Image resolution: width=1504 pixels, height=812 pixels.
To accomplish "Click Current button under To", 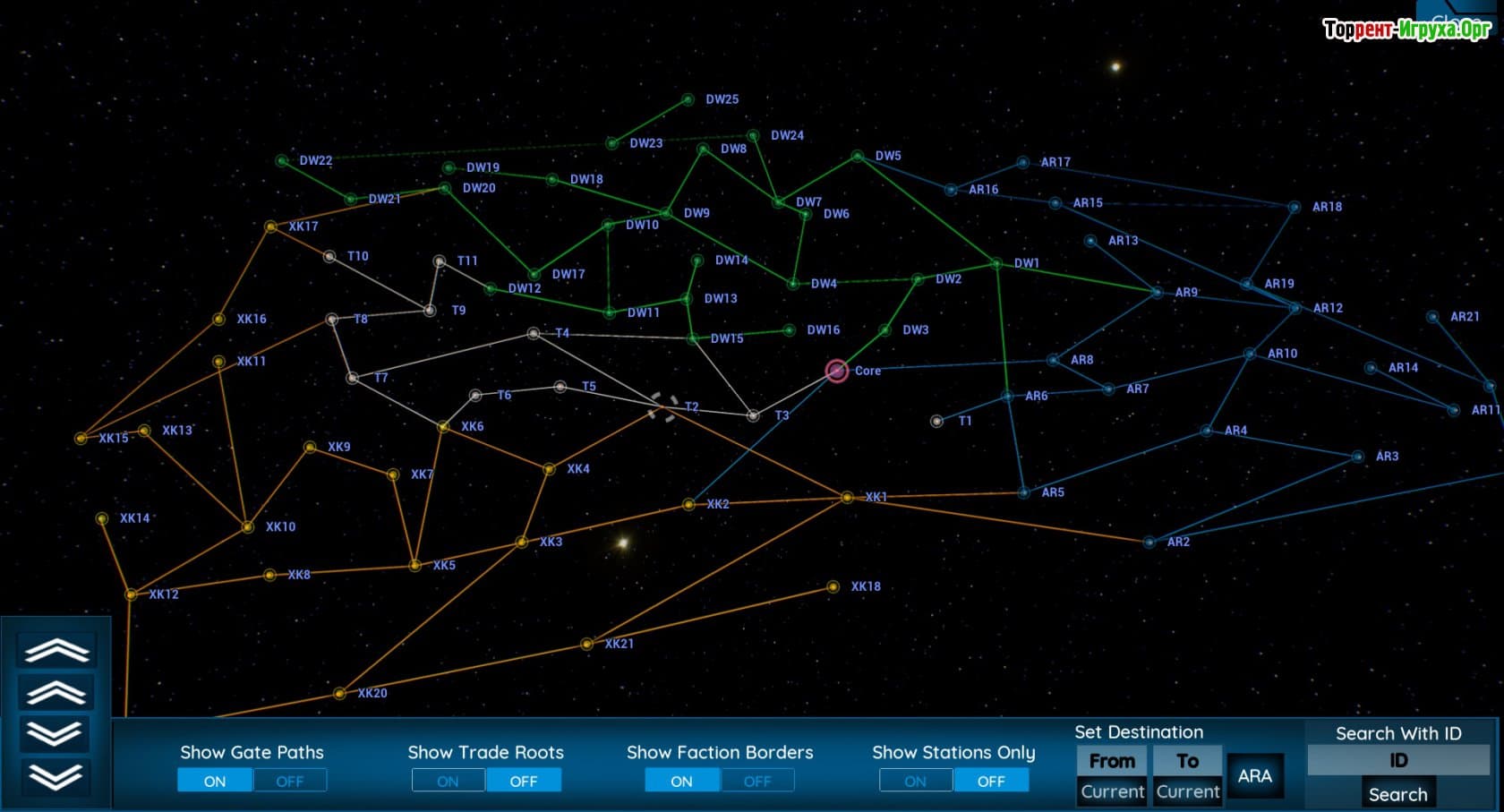I will point(1188,791).
